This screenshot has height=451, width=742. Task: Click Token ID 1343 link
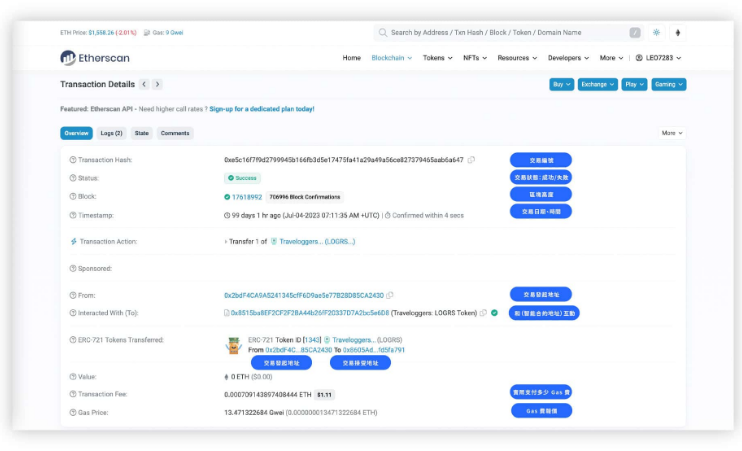point(312,340)
